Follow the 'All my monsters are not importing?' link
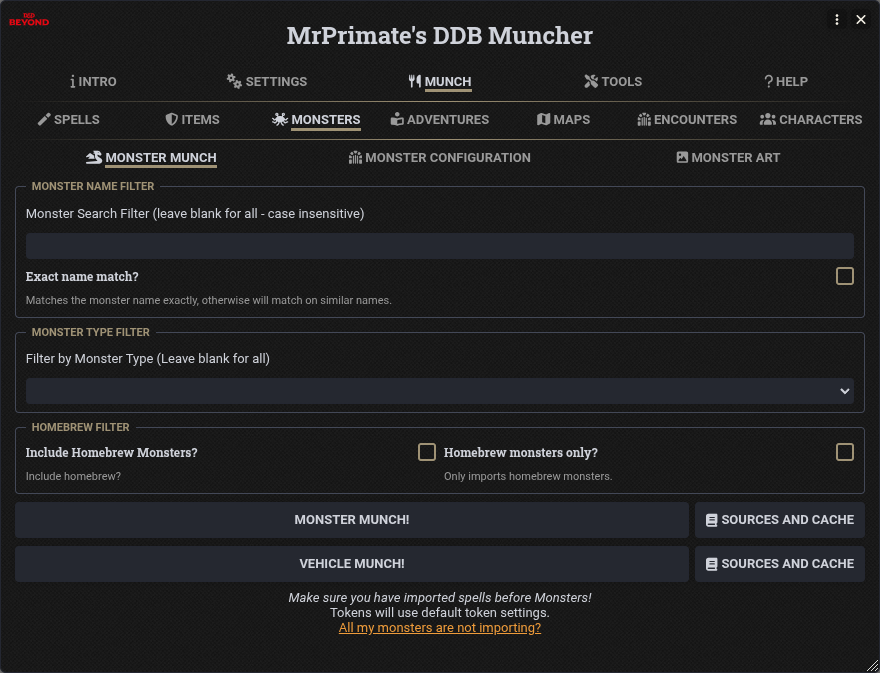The image size is (880, 673). pos(439,628)
